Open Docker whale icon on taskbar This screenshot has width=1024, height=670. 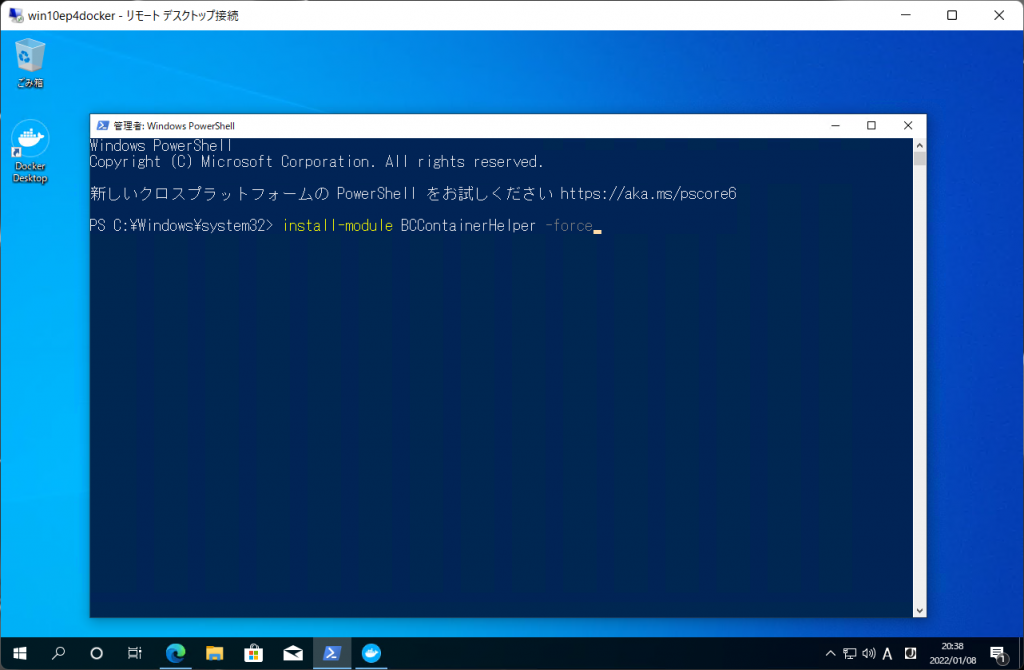point(371,653)
